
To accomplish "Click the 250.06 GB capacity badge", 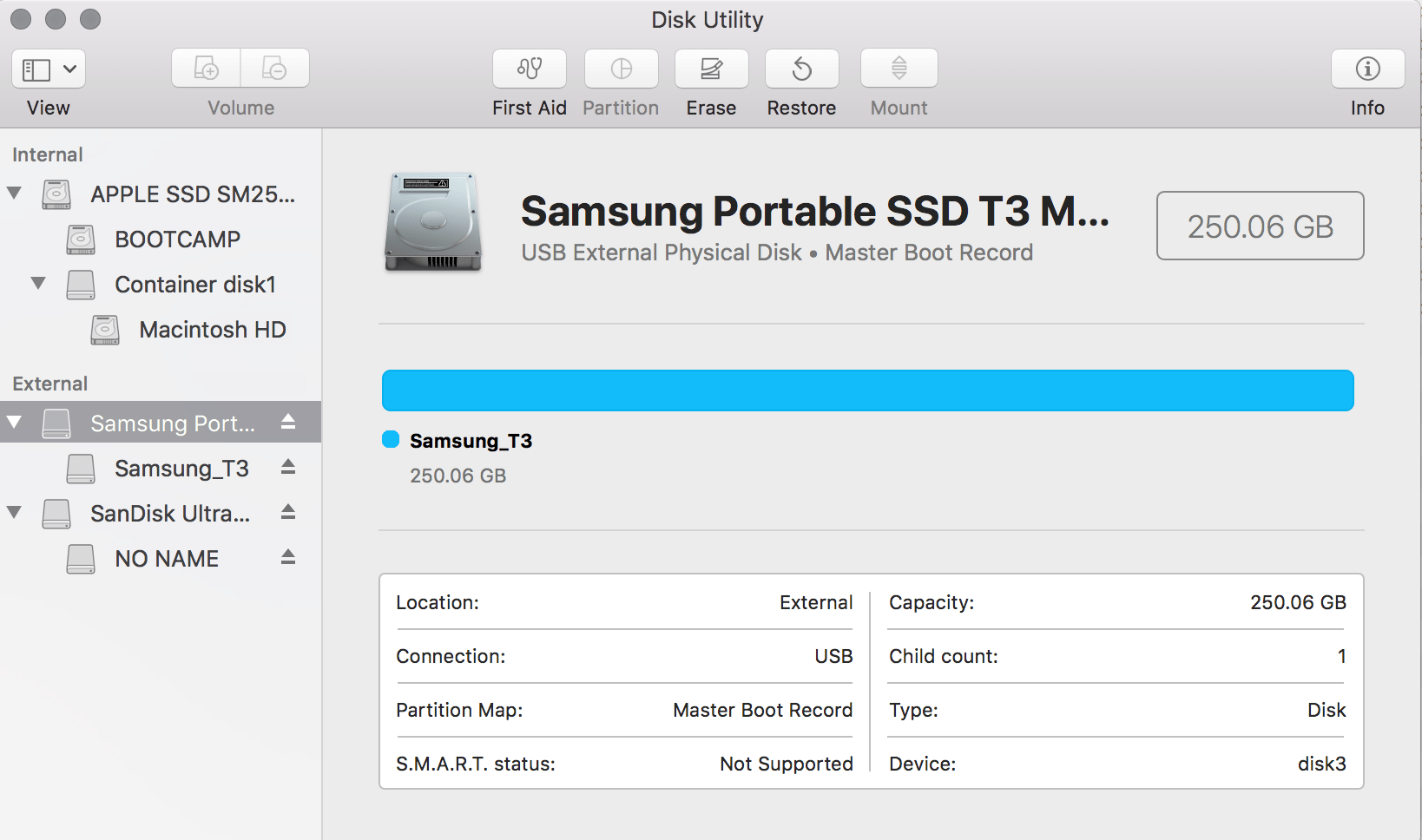I will pyautogui.click(x=1259, y=226).
